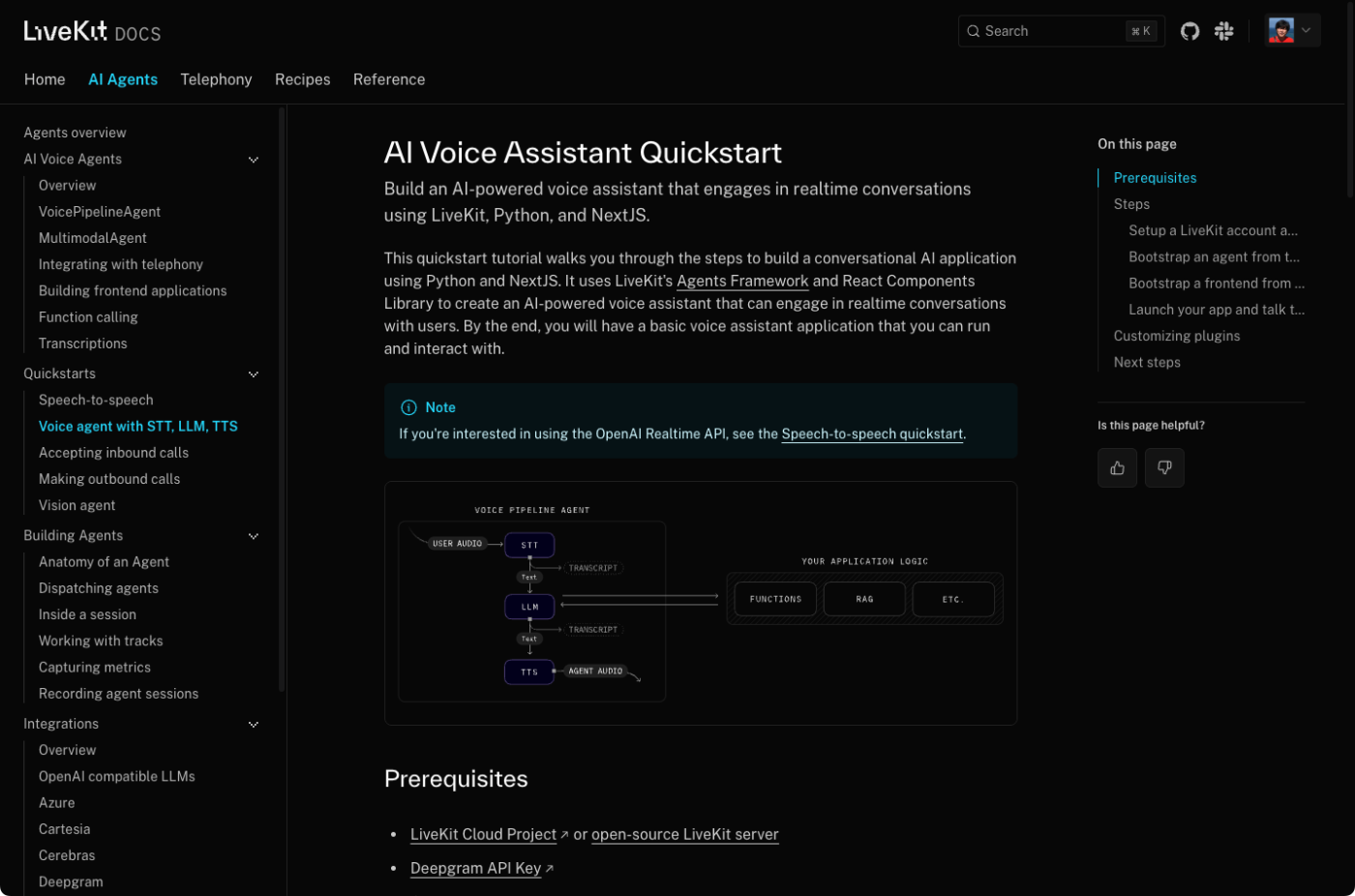The image size is (1355, 896).
Task: Open Function calling sidebar page
Action: click(88, 316)
